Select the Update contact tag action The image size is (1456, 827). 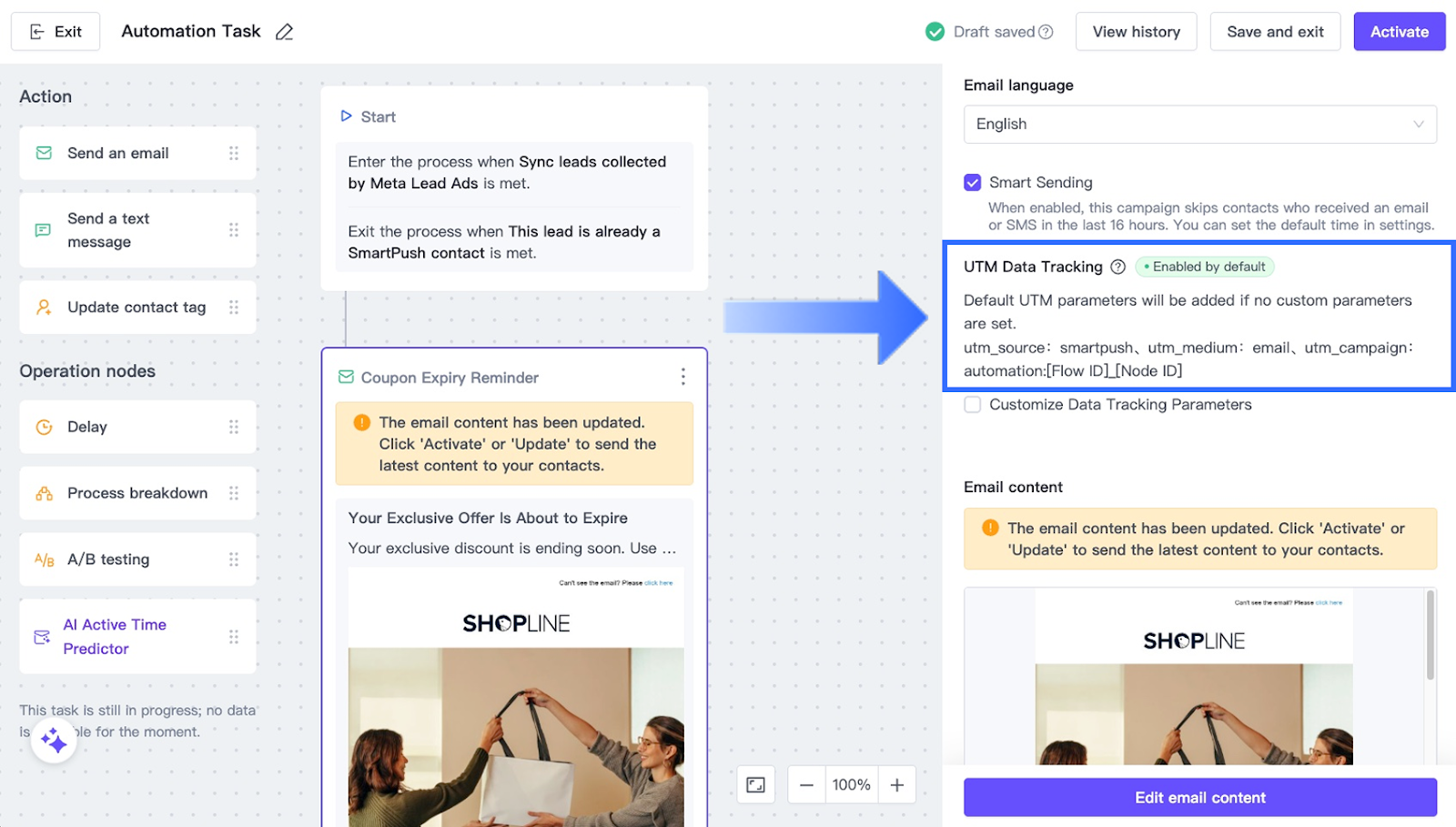click(x=136, y=308)
